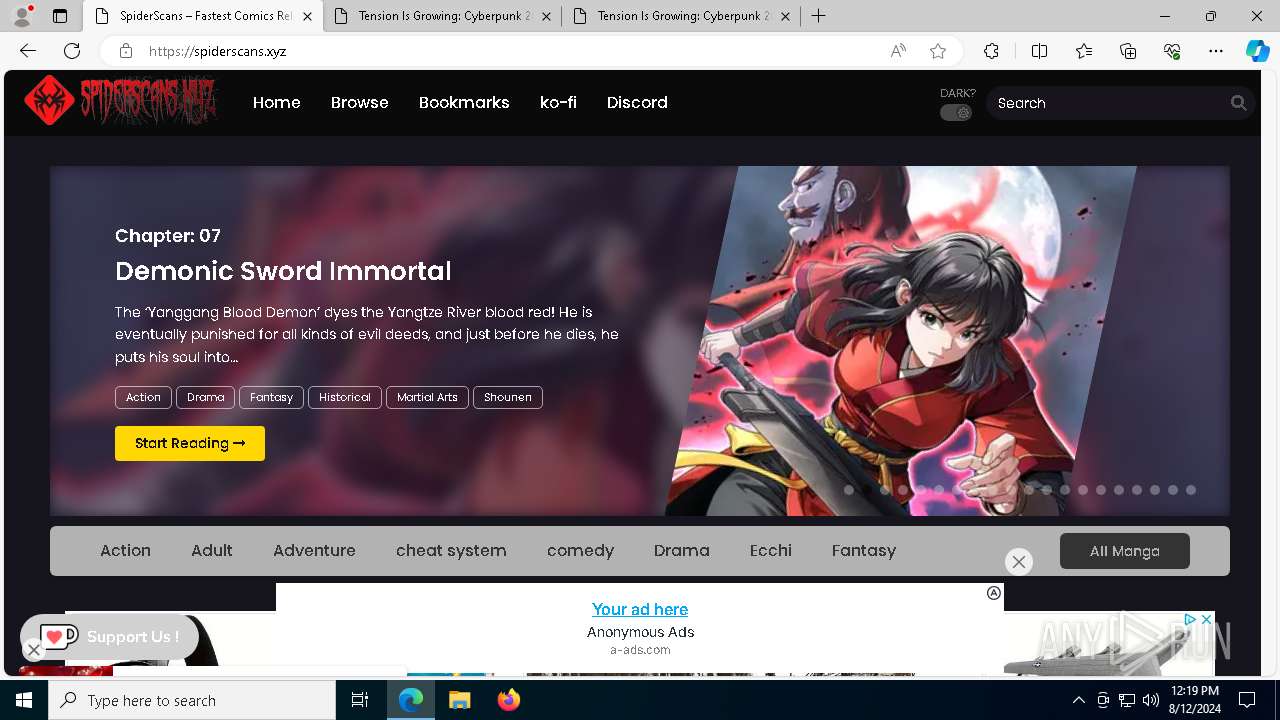Switch to second Tension Is Growing tab
Screen dimensions: 1280x720
[x=680, y=16]
